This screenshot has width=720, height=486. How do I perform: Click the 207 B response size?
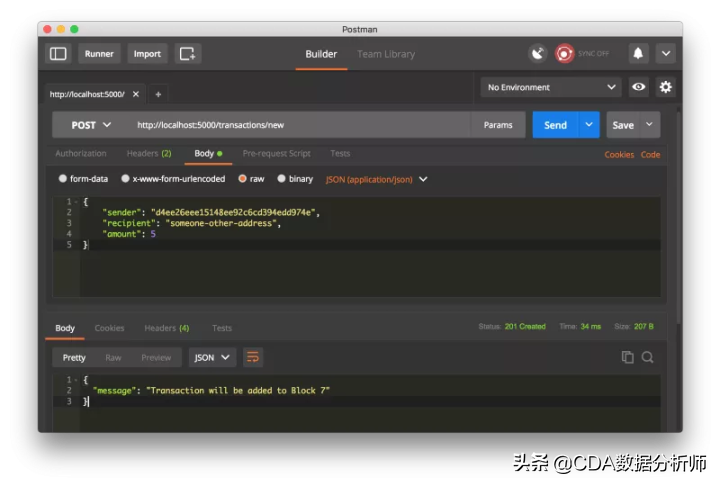[x=643, y=326]
